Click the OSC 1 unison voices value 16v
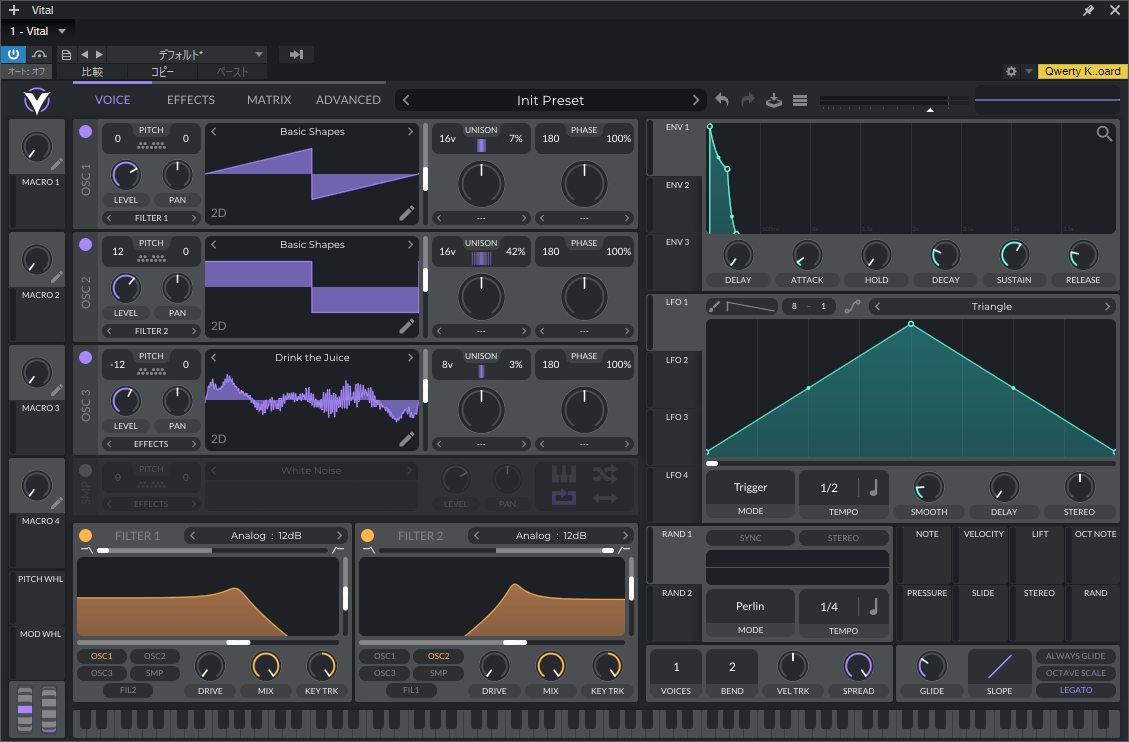This screenshot has height=742, width=1129. click(x=448, y=138)
